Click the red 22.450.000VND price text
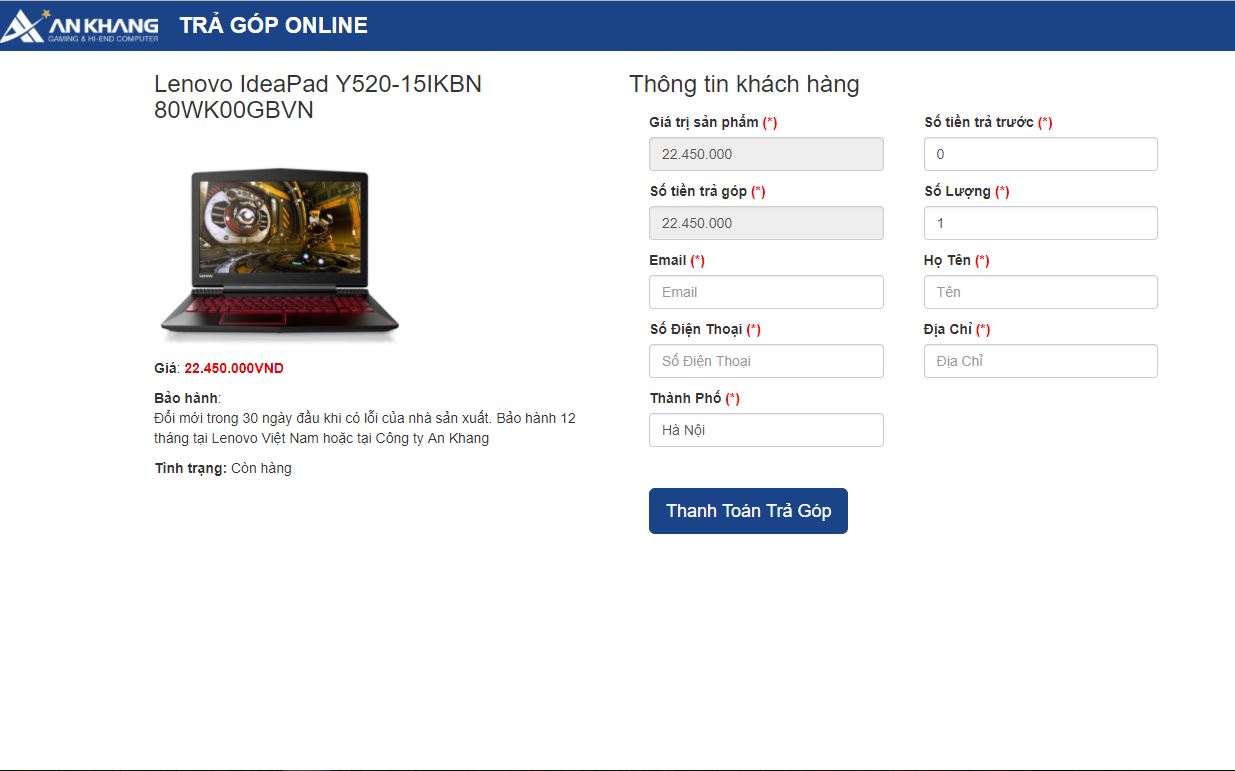This screenshot has height=771, width=1235. click(234, 368)
